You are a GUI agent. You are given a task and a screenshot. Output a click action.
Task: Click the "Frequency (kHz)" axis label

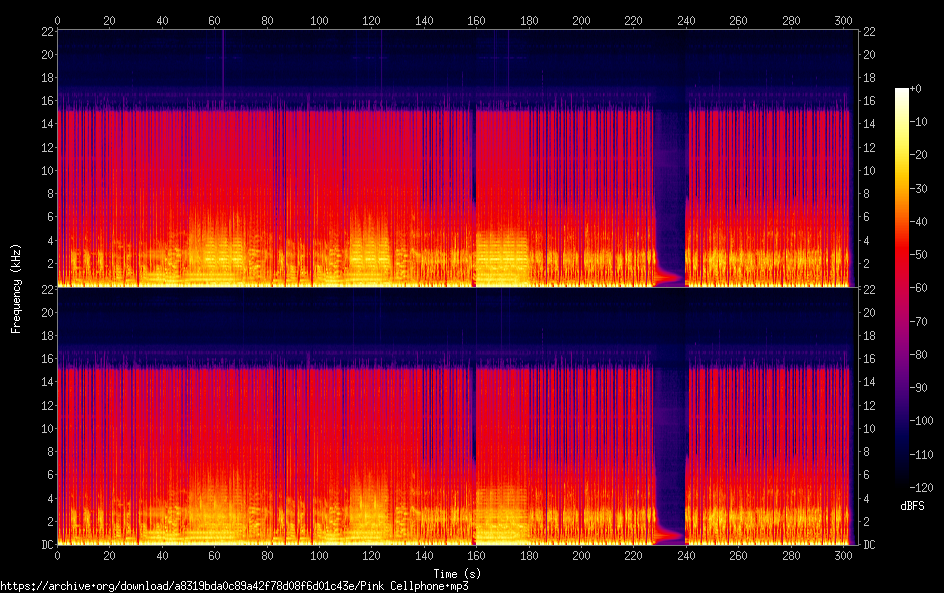pyautogui.click(x=16, y=288)
